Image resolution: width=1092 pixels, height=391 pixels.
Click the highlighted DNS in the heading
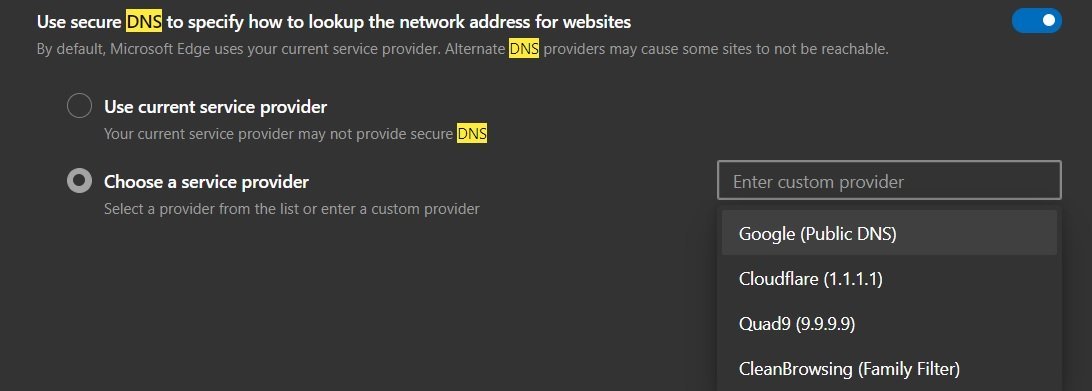pyautogui.click(x=144, y=22)
